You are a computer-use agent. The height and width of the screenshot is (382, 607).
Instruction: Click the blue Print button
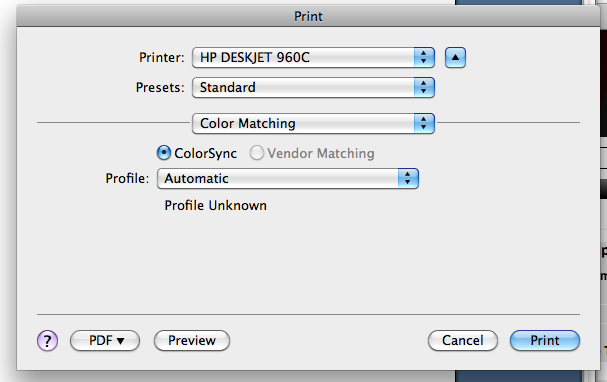[x=545, y=341]
